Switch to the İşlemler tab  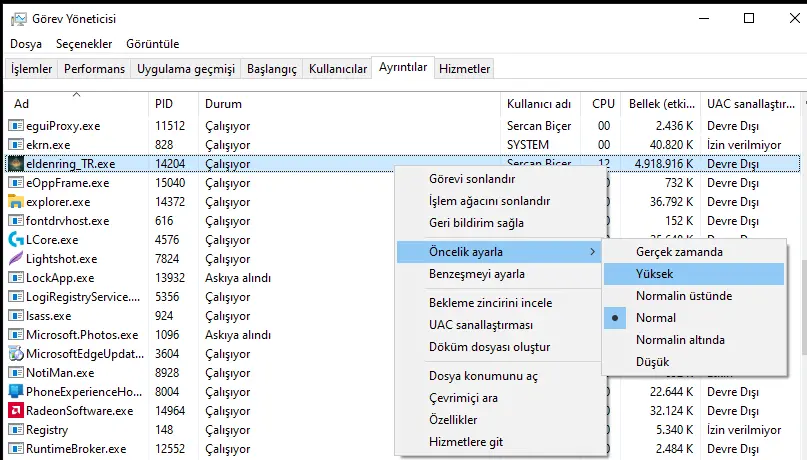[31, 68]
